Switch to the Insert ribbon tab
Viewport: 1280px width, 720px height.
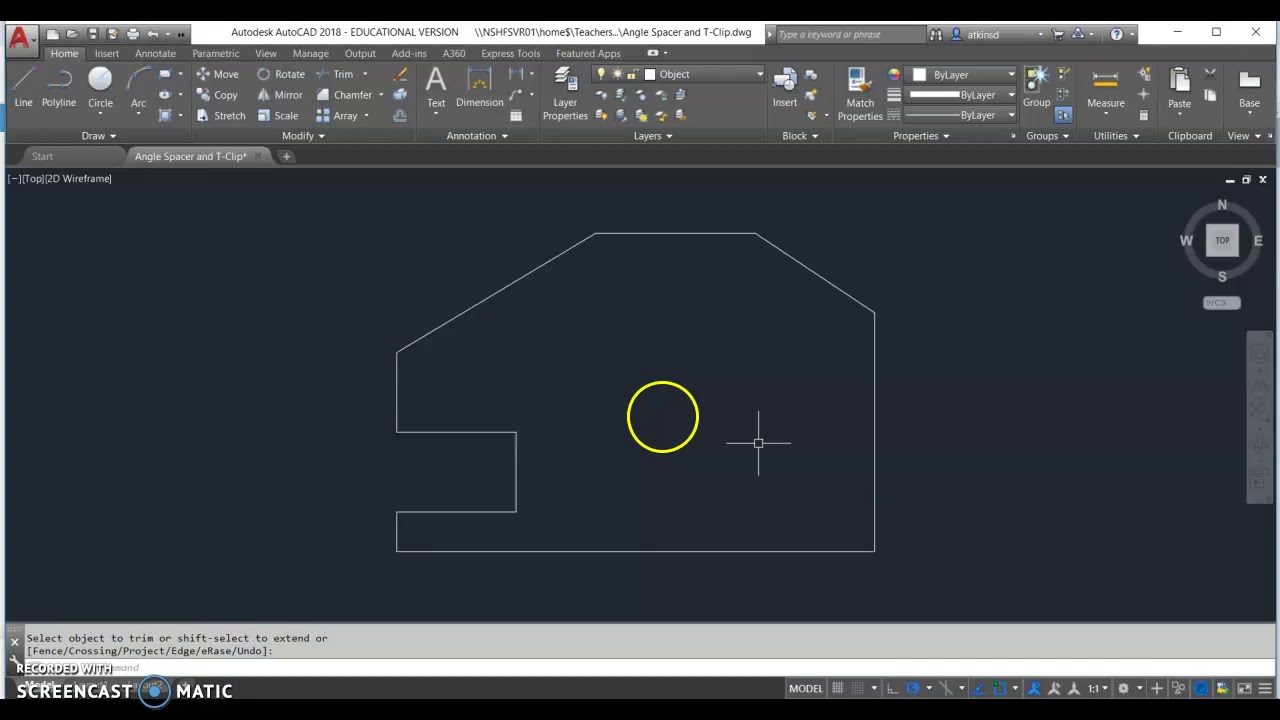coord(106,53)
